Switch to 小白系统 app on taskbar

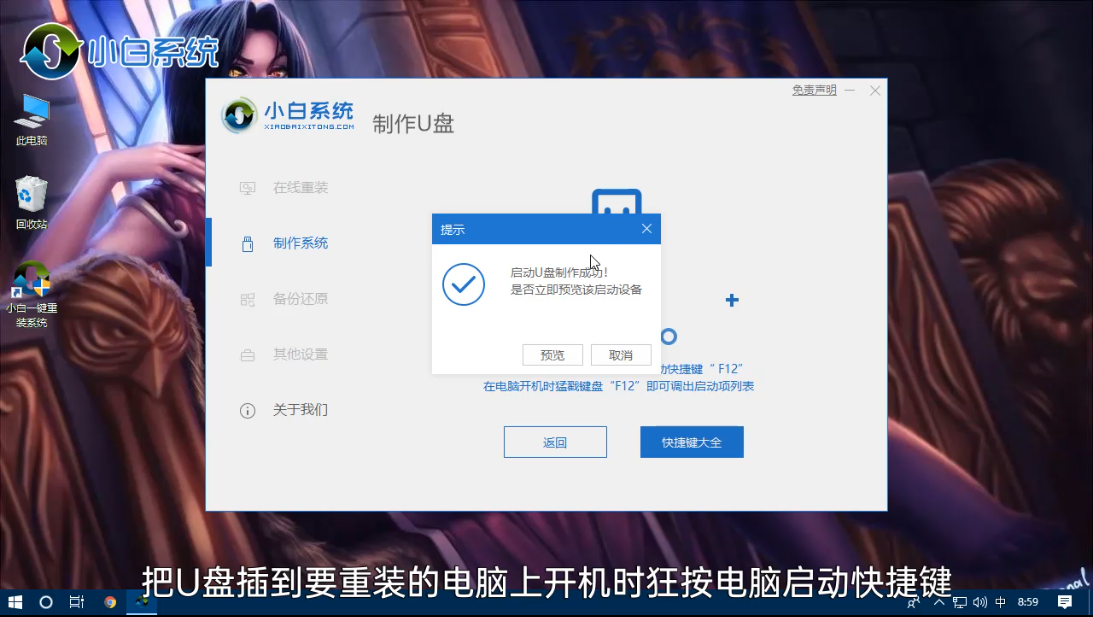click(x=142, y=602)
